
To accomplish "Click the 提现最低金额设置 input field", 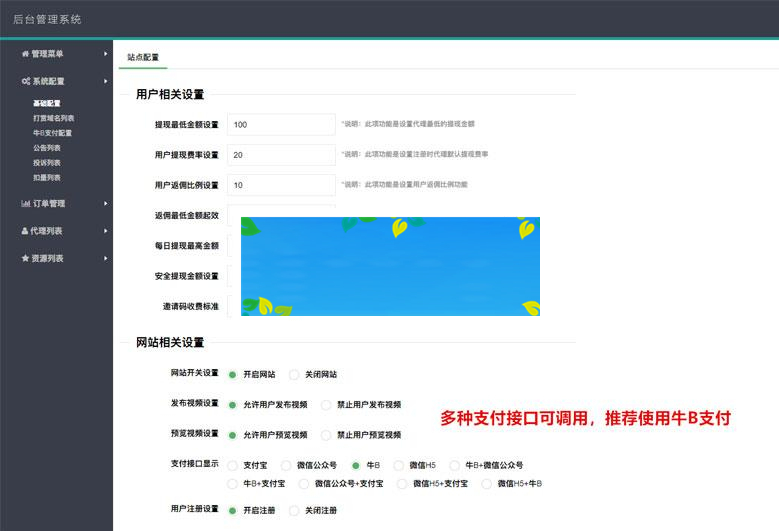I will pyautogui.click(x=281, y=124).
